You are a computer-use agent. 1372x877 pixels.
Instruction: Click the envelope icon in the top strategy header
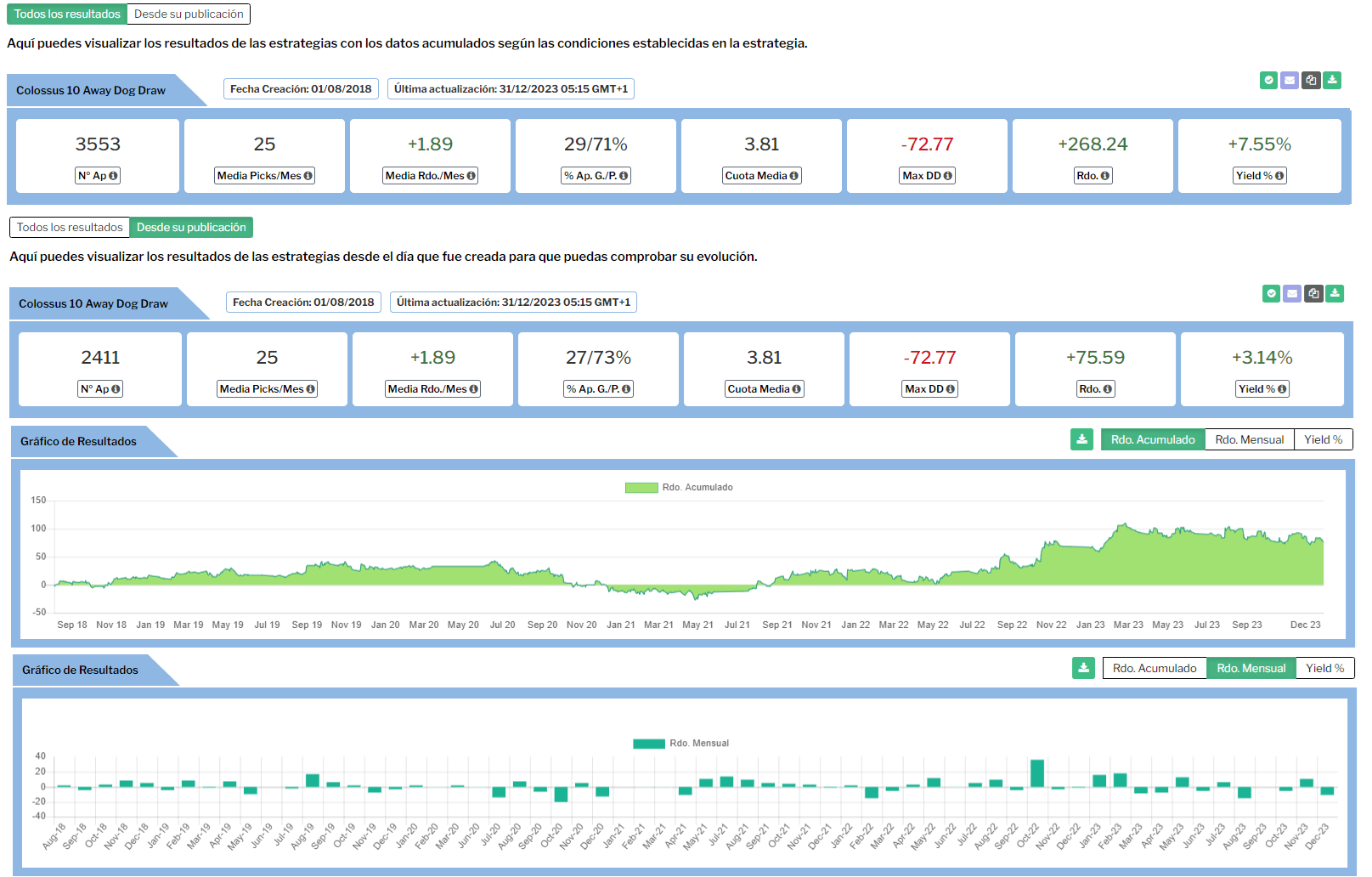(1290, 80)
